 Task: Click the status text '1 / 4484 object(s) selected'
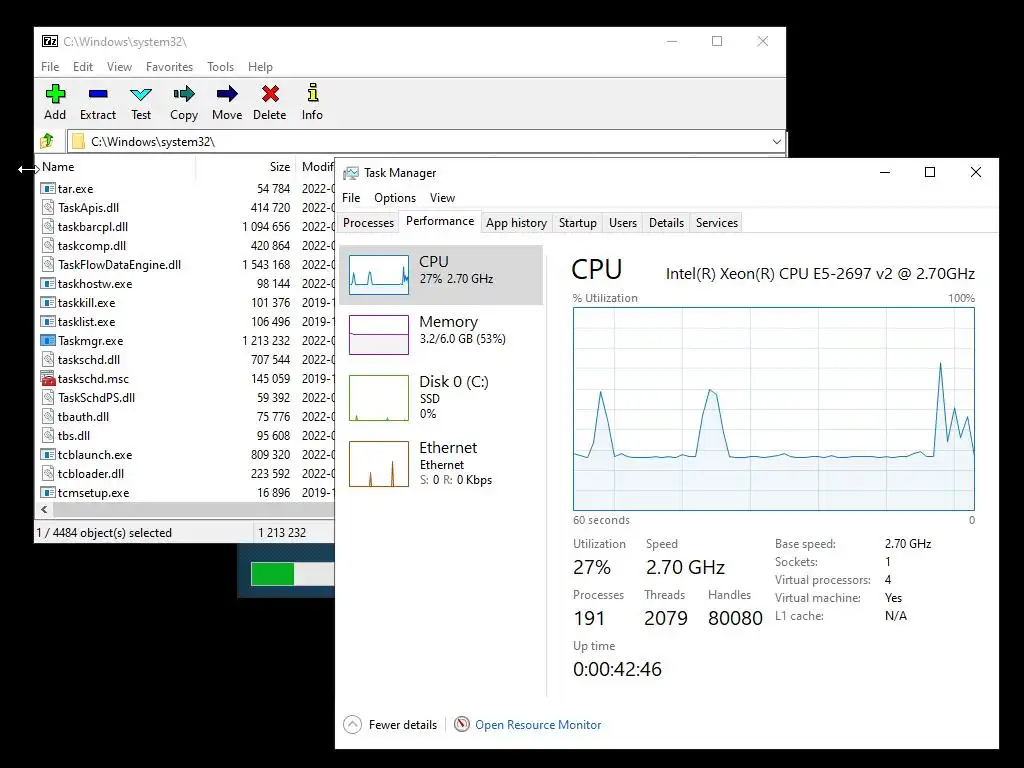tap(104, 533)
